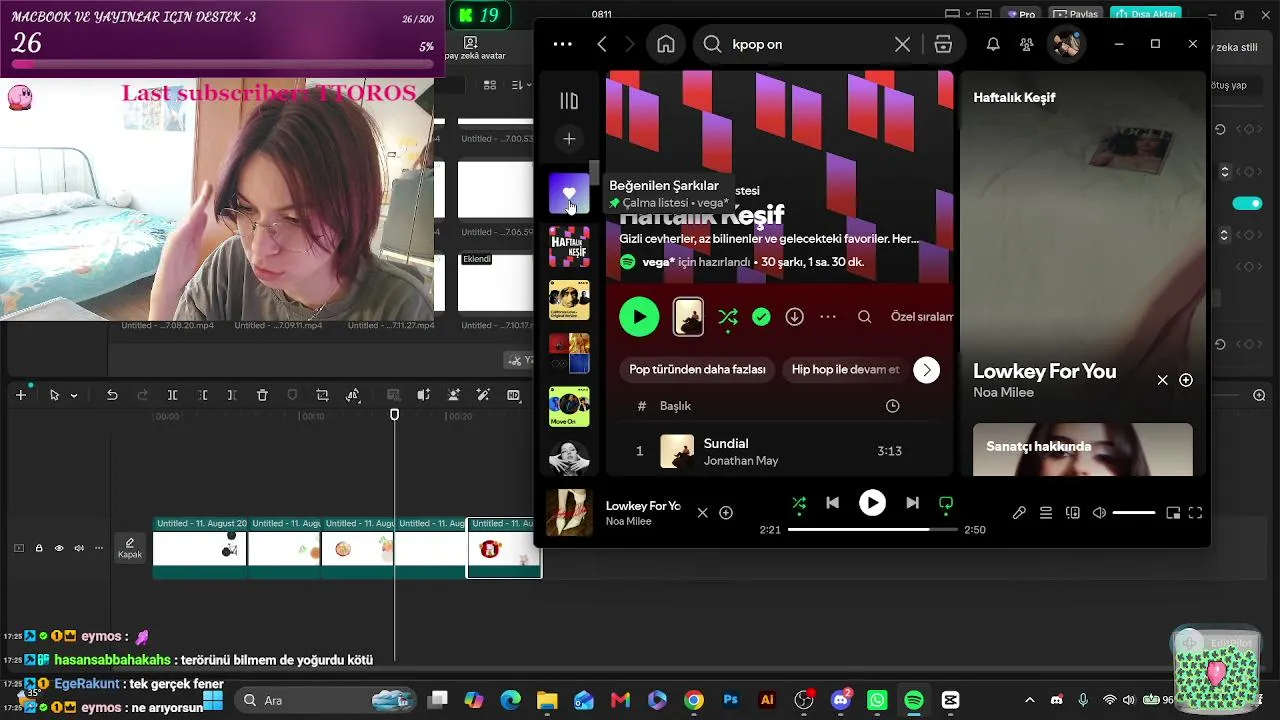
Task: Open Photoshop from the taskbar
Action: [731, 700]
